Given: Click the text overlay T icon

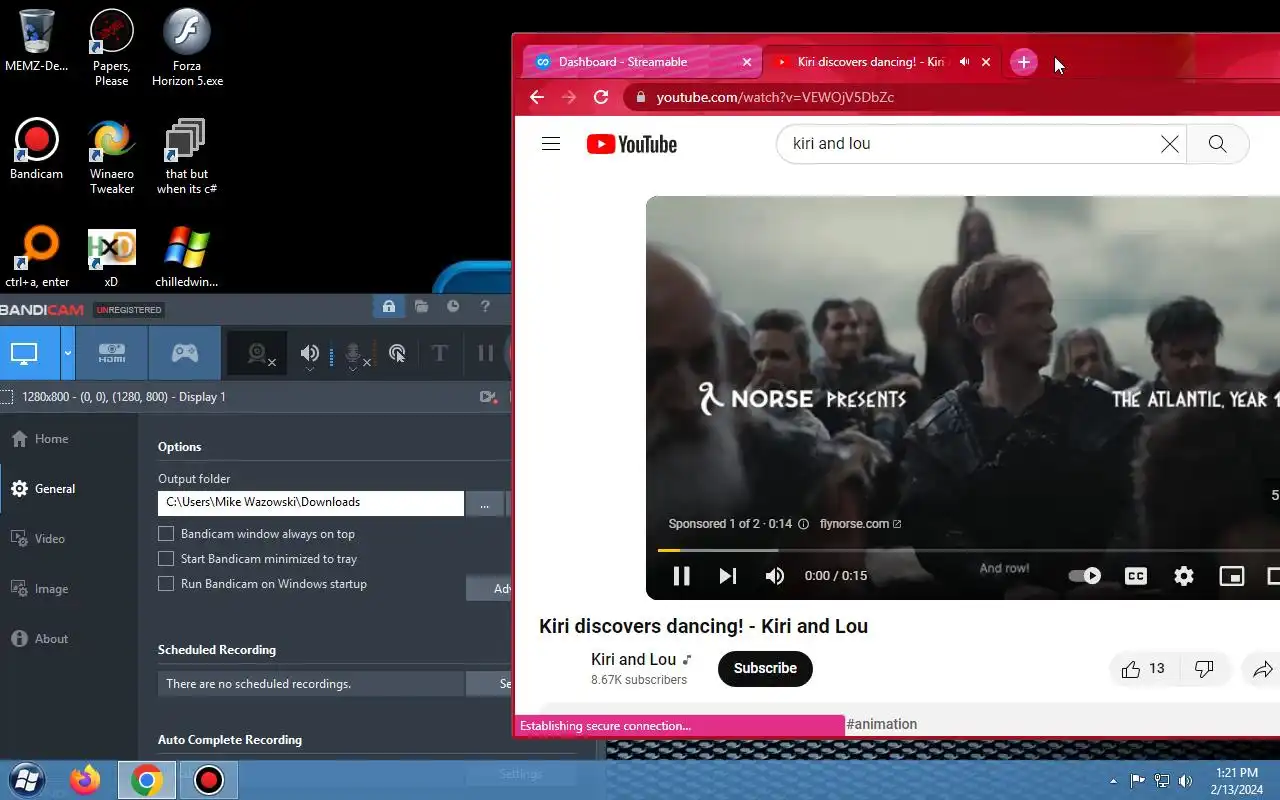Looking at the screenshot, I should tap(439, 353).
